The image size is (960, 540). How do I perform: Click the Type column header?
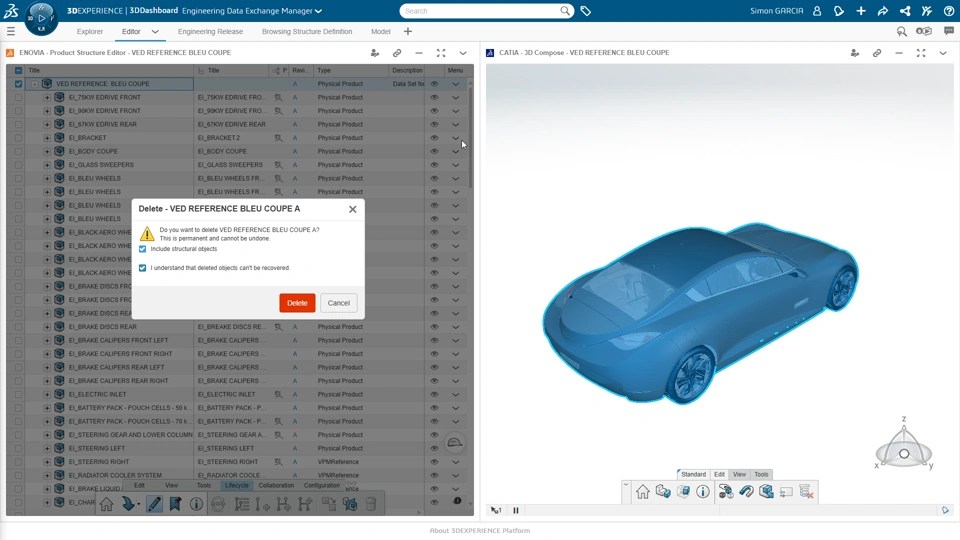(324, 70)
